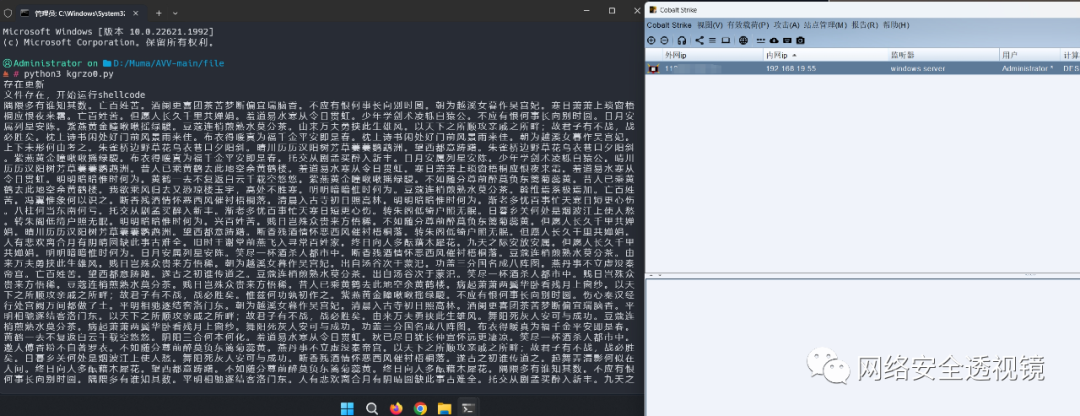The width and height of the screenshot is (1080, 416).
Task: Click the shield icon in terminal title bar
Action: [8, 12]
